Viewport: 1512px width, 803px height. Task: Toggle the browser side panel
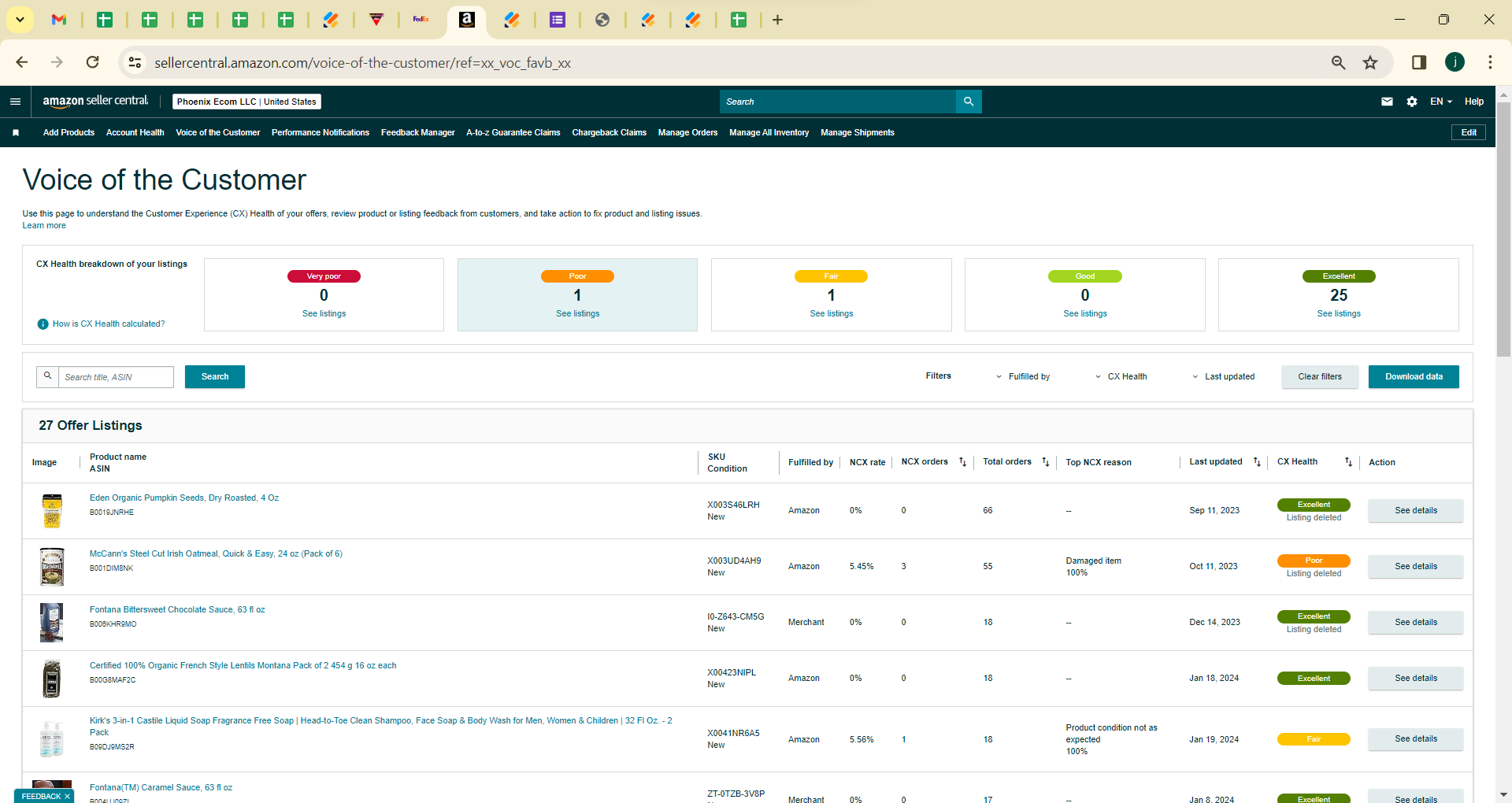1419,62
